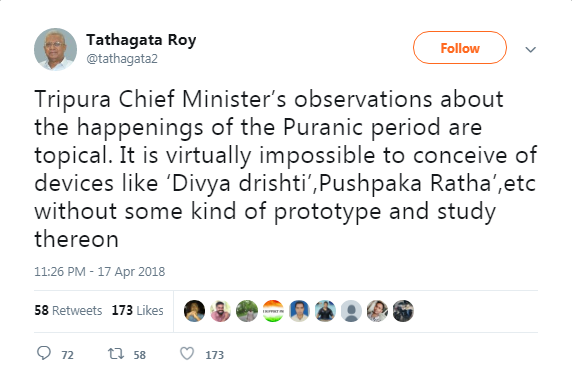Viewport: 572px width, 382px height.
Task: View the 173 Likes list
Action: 138,310
